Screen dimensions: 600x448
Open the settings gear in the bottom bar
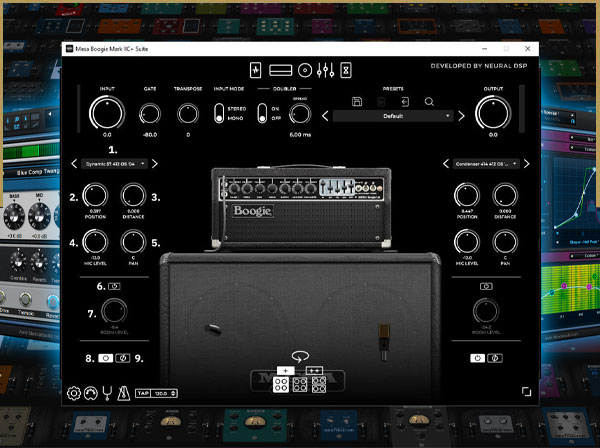[x=74, y=393]
